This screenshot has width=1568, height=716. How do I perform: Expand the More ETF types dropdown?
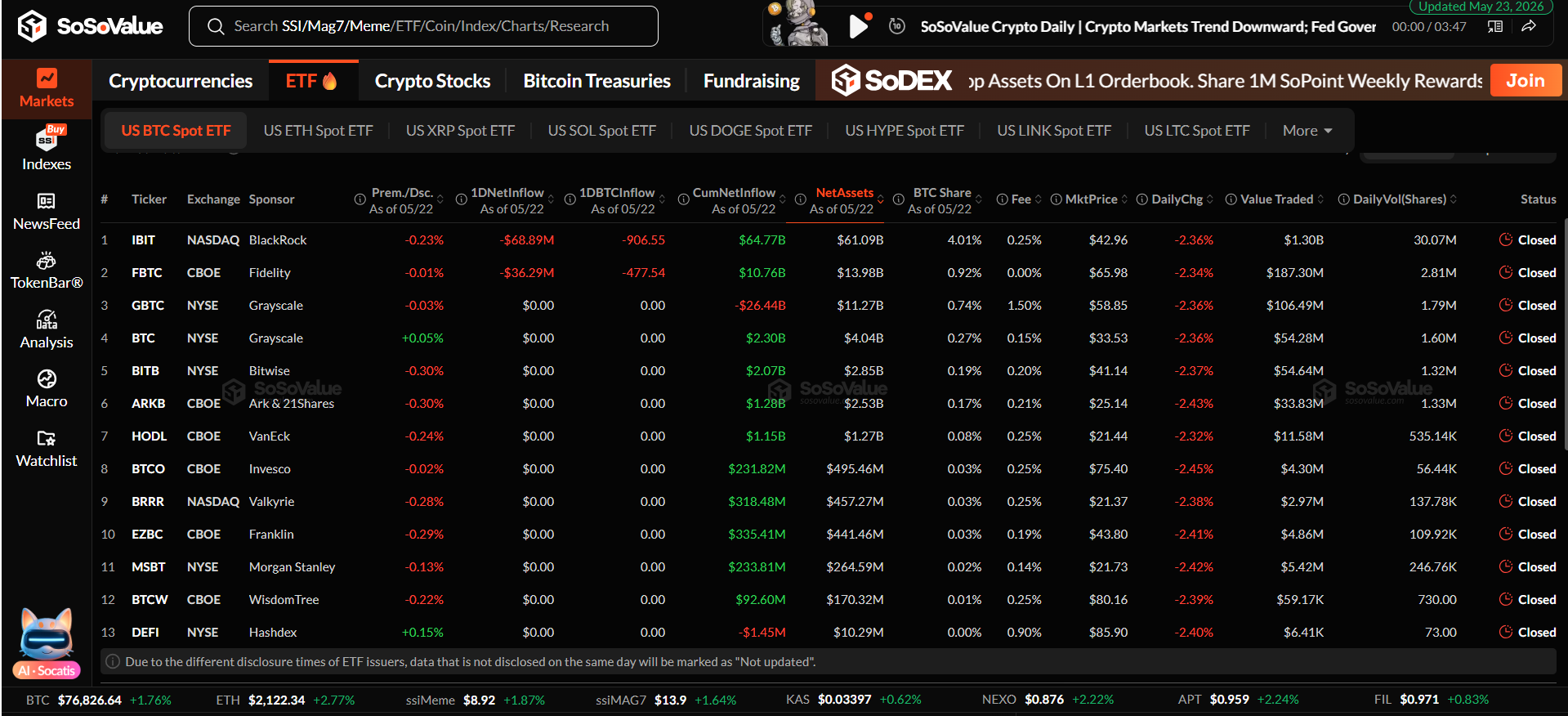pos(1307,131)
